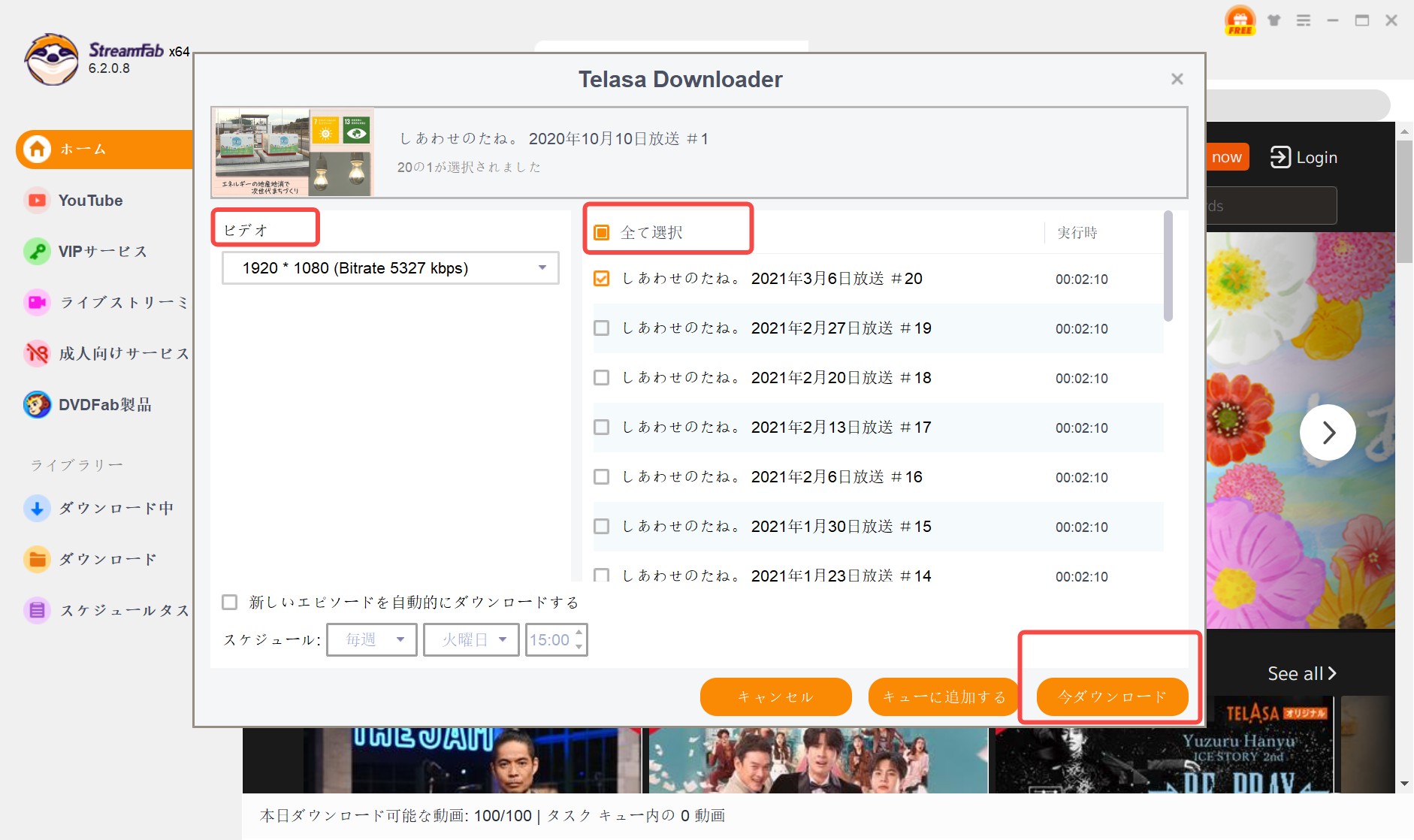Check episode #19 checkbox
This screenshot has width=1414, height=840.
click(x=602, y=328)
